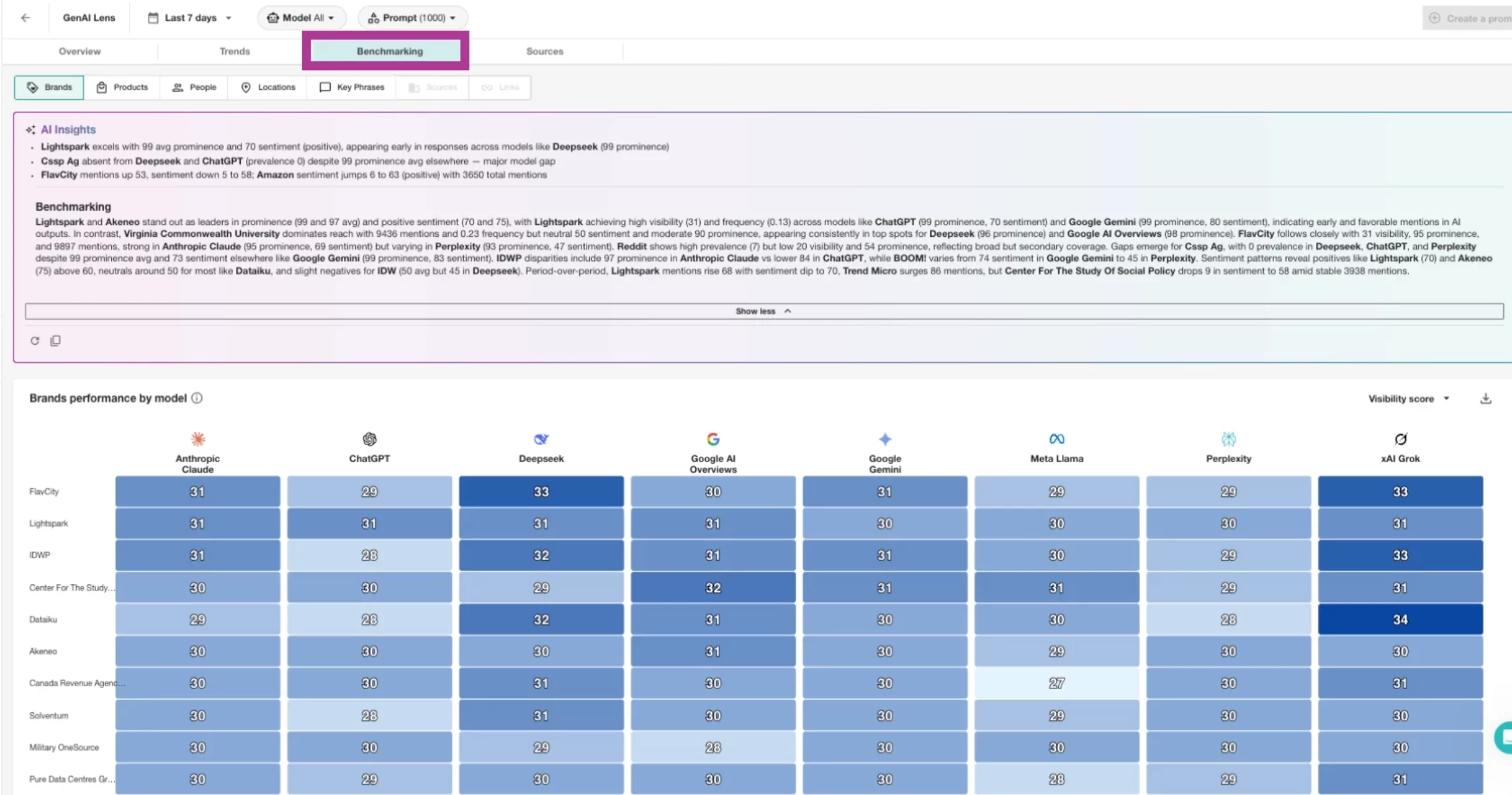Download the brands performance table

[1485, 399]
